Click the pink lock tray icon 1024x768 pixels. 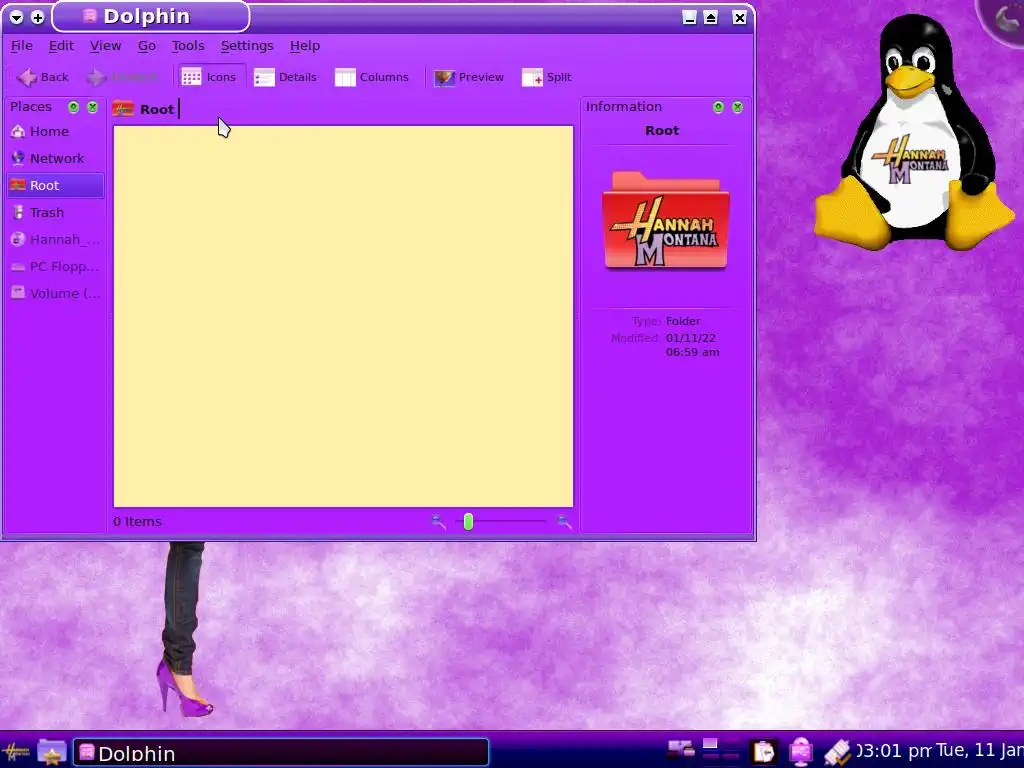click(x=801, y=752)
